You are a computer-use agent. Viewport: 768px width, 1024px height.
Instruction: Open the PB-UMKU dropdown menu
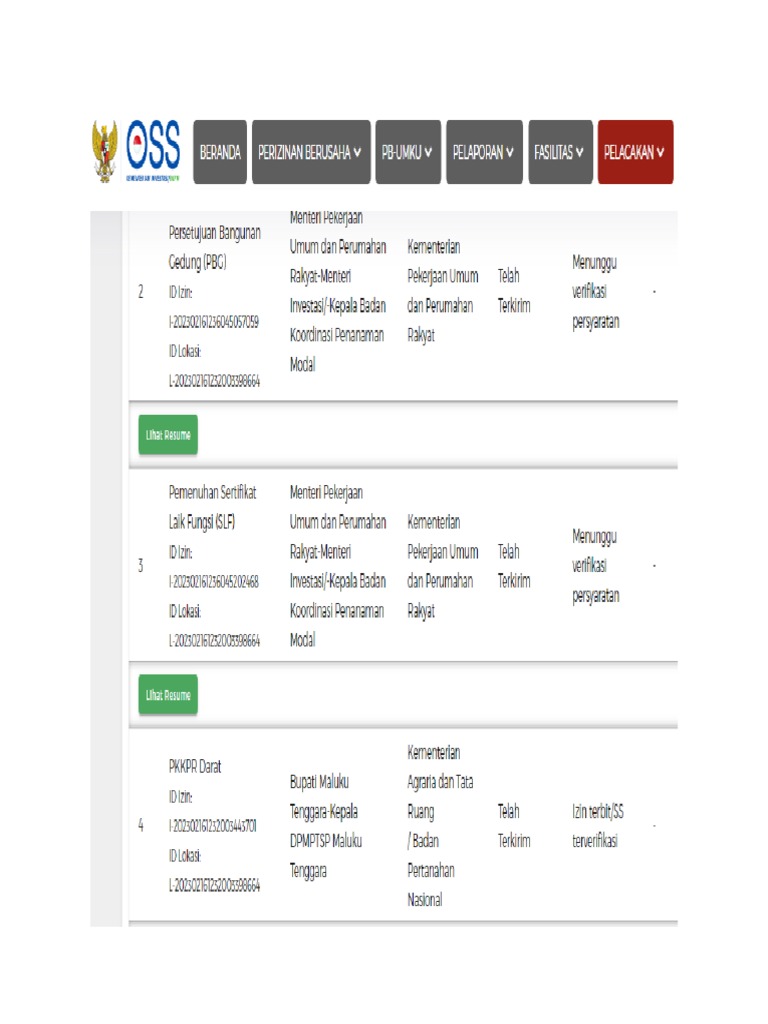[x=407, y=153]
